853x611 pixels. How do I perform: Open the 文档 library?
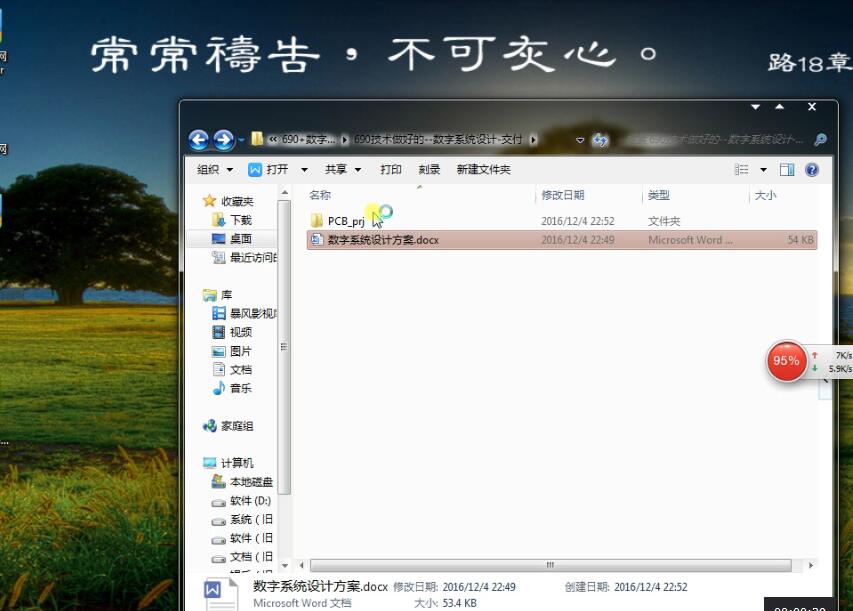(231, 369)
